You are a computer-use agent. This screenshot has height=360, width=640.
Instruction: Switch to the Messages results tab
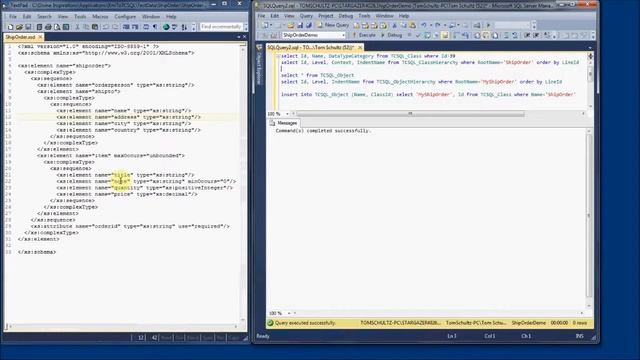point(284,123)
